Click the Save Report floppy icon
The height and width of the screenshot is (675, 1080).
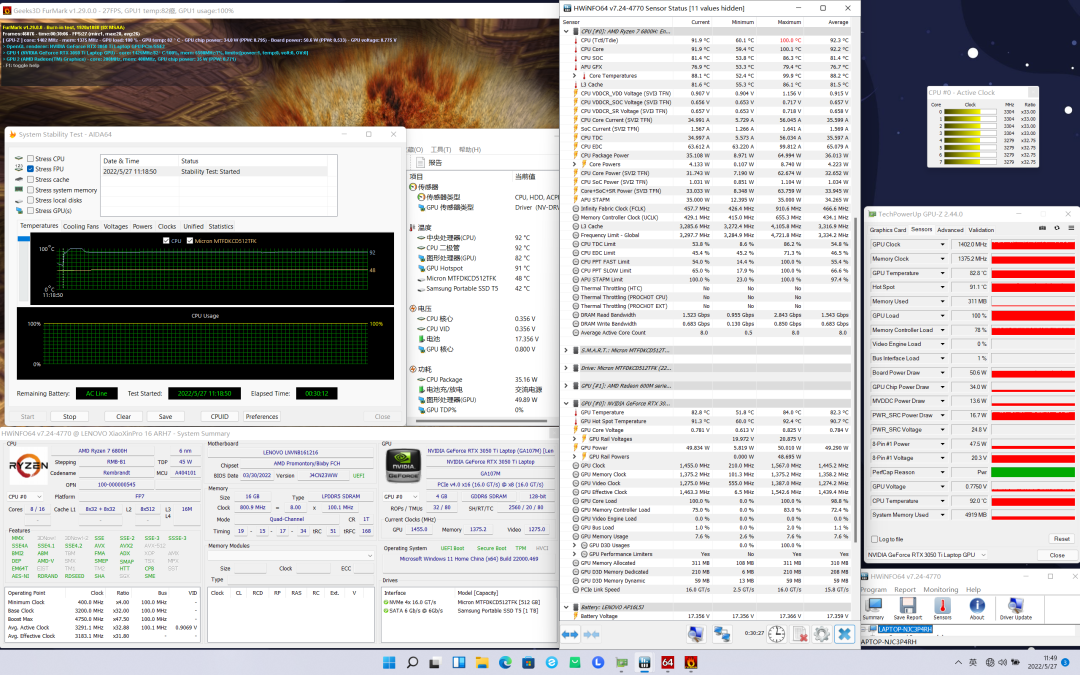908,603
